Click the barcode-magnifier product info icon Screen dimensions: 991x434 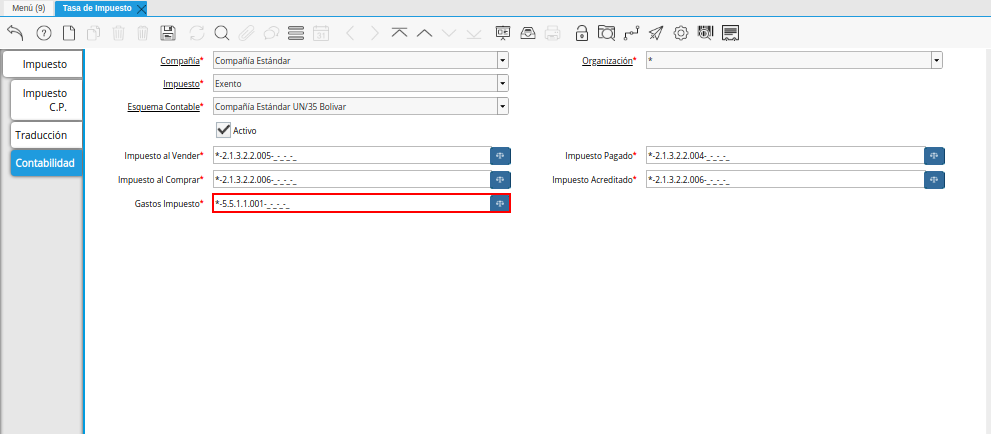click(x=705, y=33)
